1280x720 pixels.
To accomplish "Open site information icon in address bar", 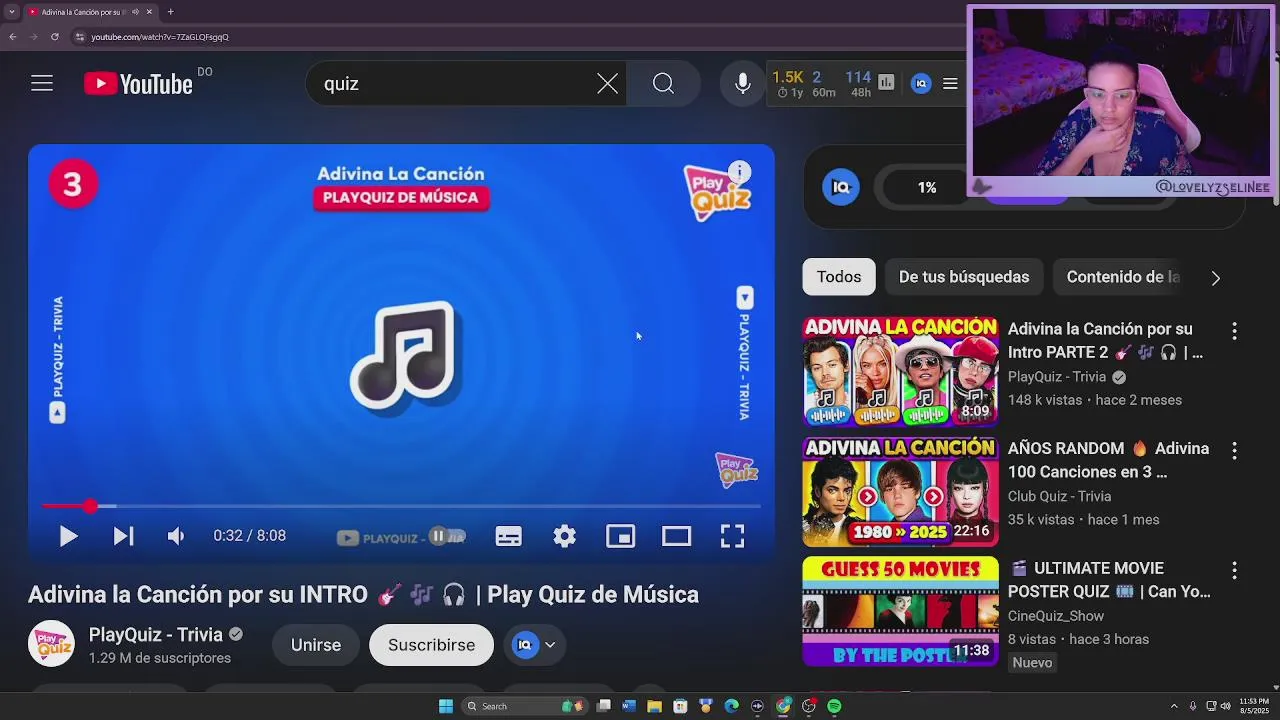I will pyautogui.click(x=79, y=37).
